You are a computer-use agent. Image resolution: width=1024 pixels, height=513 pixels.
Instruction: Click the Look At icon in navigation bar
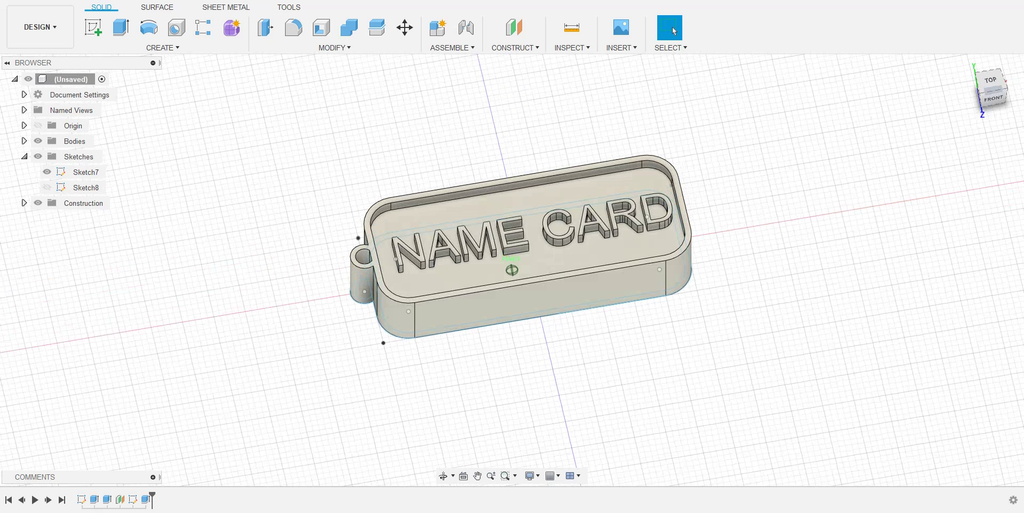click(x=463, y=476)
